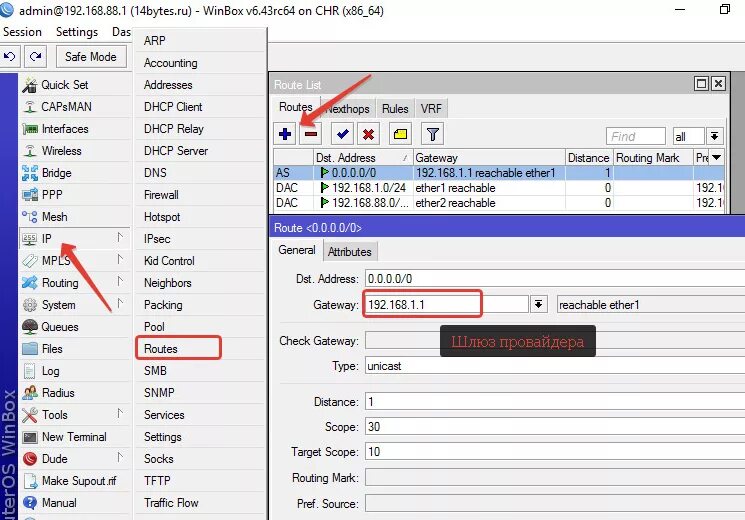The width and height of the screenshot is (745, 520).
Task: Click the Undo arrow icon
Action: pyautogui.click(x=10, y=57)
